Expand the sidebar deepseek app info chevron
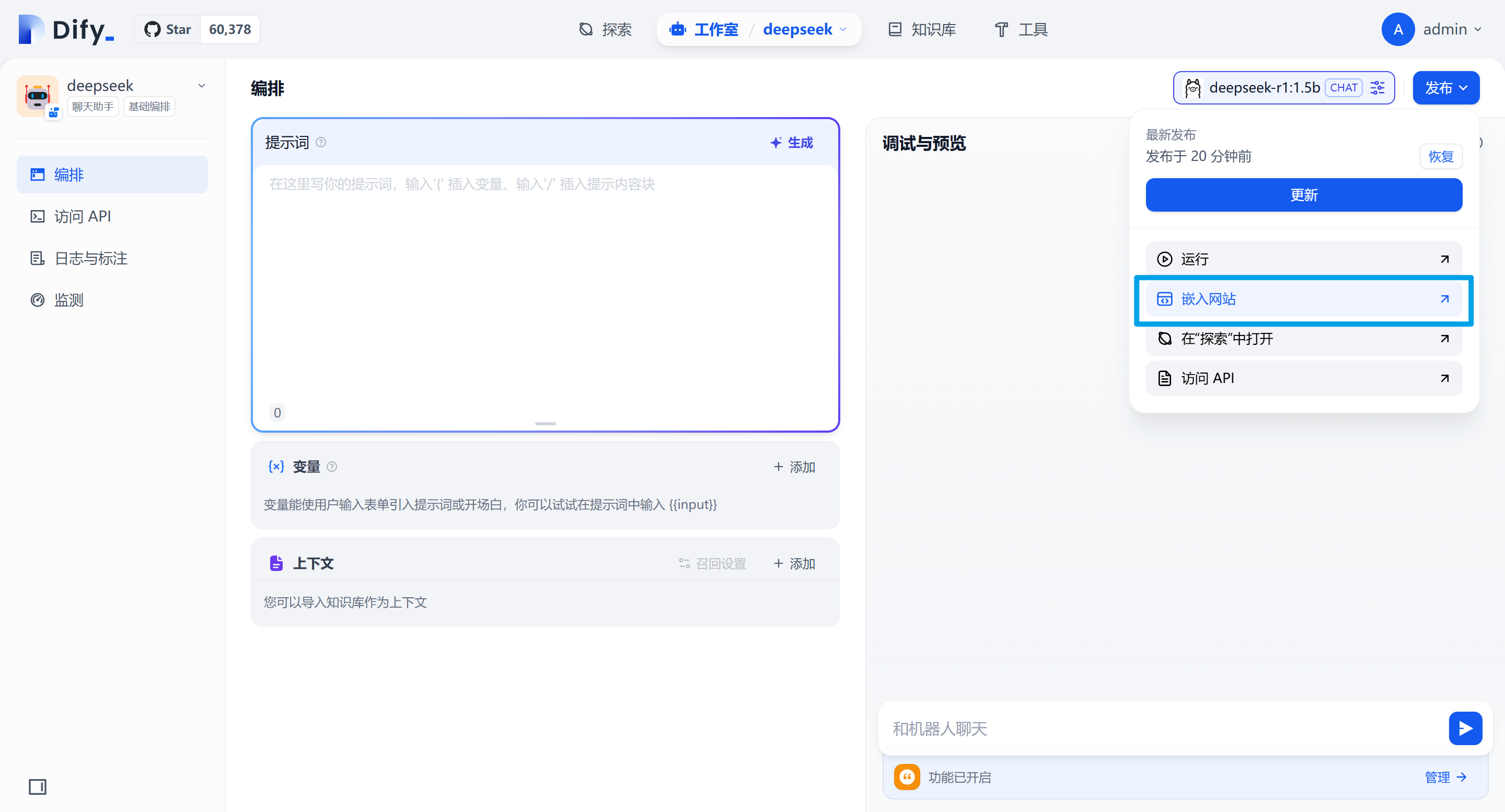Image resolution: width=1505 pixels, height=812 pixels. coord(202,86)
